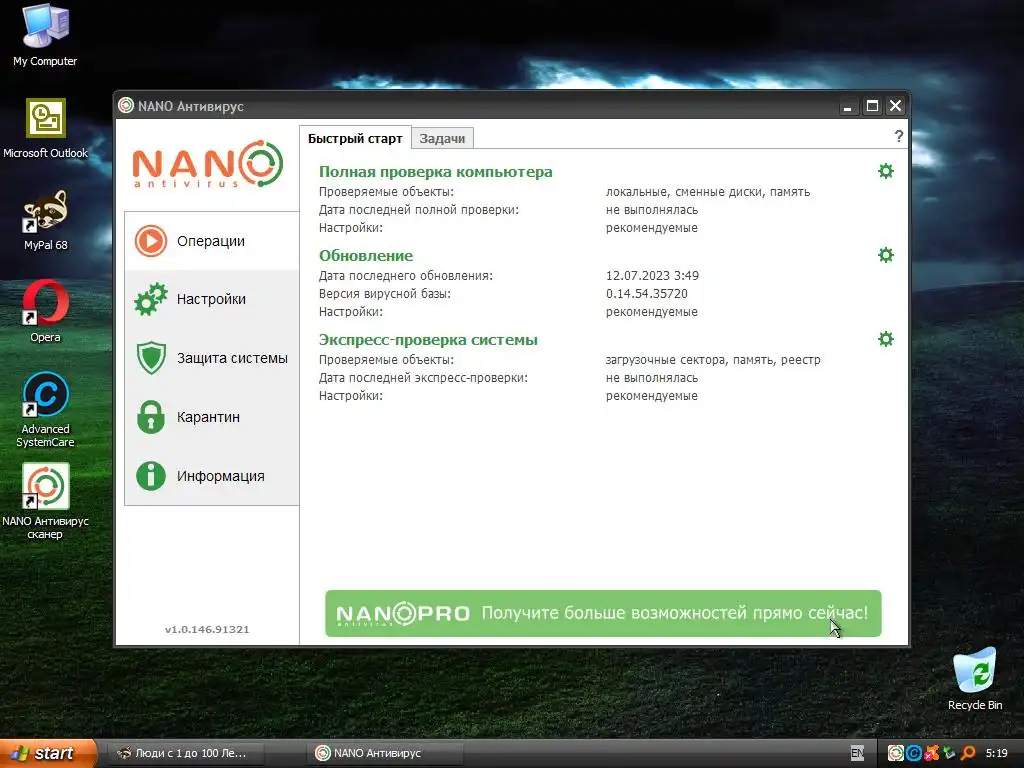Click version text v1.0.146.91321
The image size is (1024, 768).
(x=207, y=630)
